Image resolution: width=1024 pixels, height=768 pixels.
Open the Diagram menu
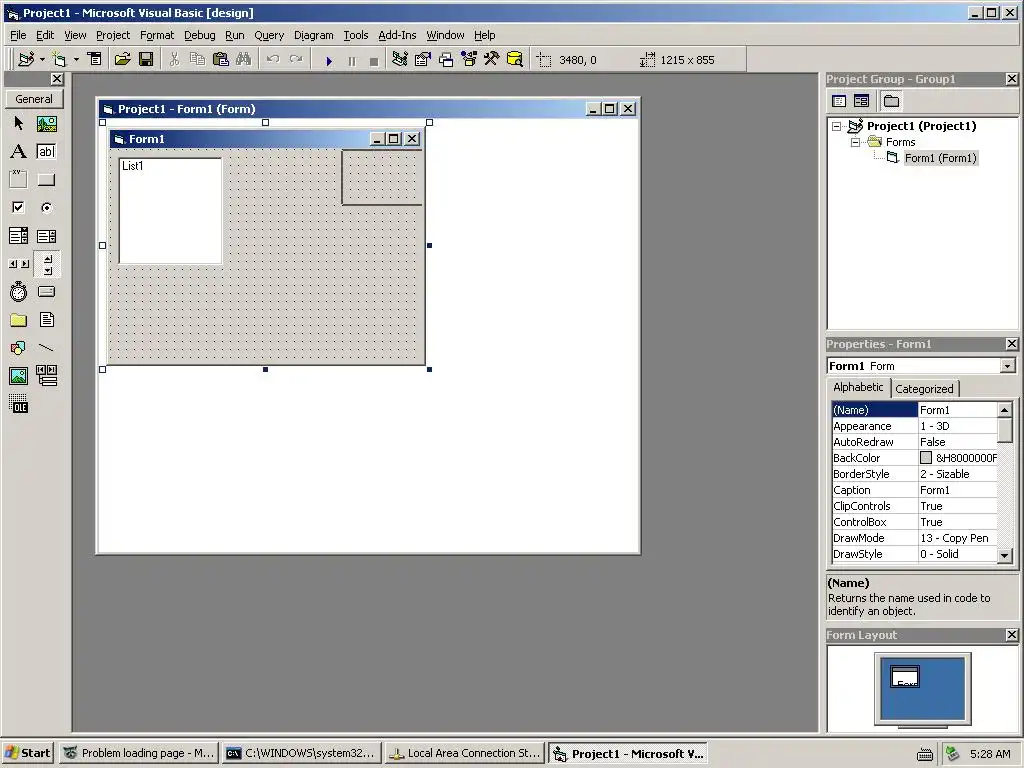(x=313, y=35)
